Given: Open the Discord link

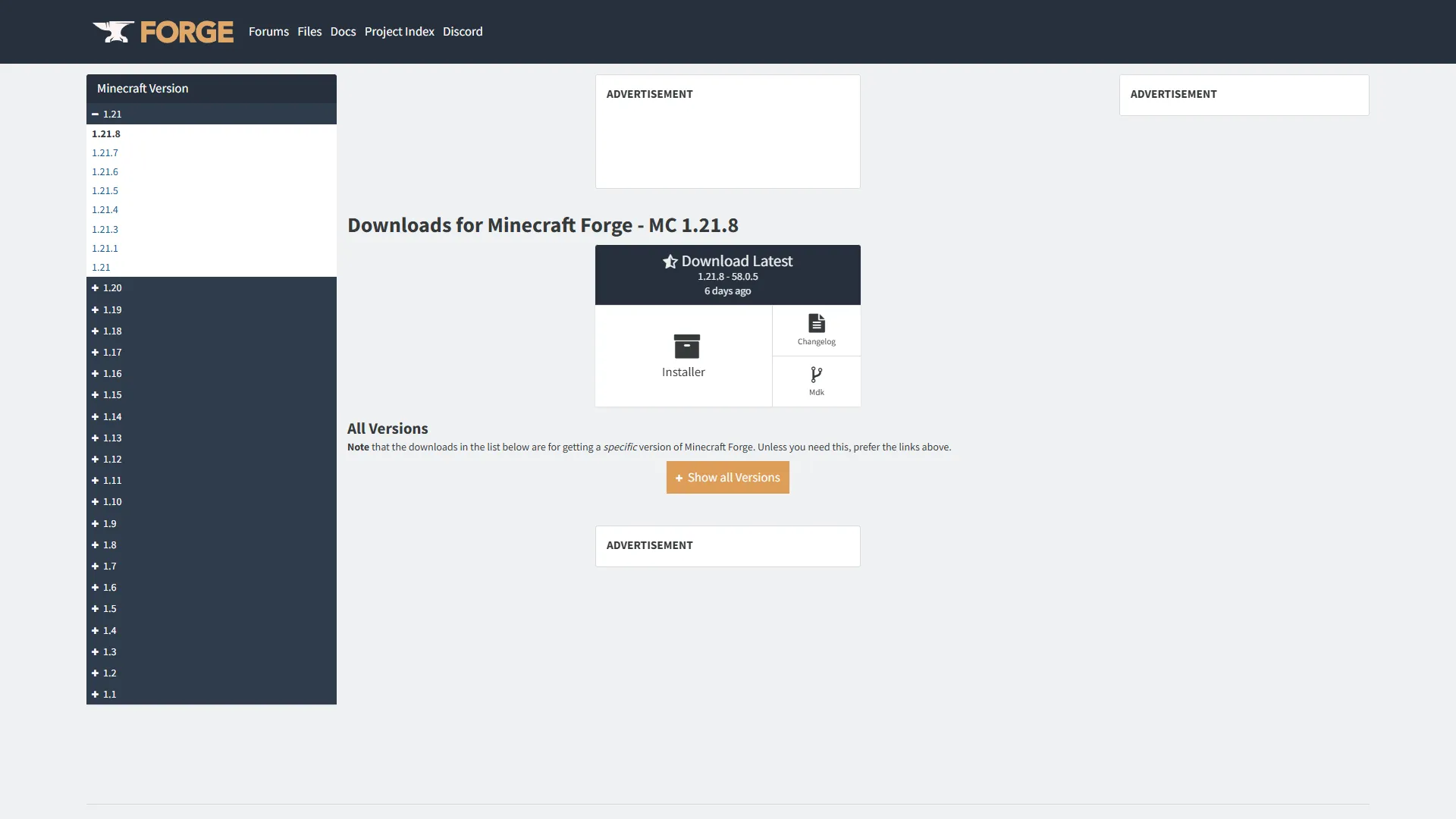Looking at the screenshot, I should pyautogui.click(x=463, y=31).
